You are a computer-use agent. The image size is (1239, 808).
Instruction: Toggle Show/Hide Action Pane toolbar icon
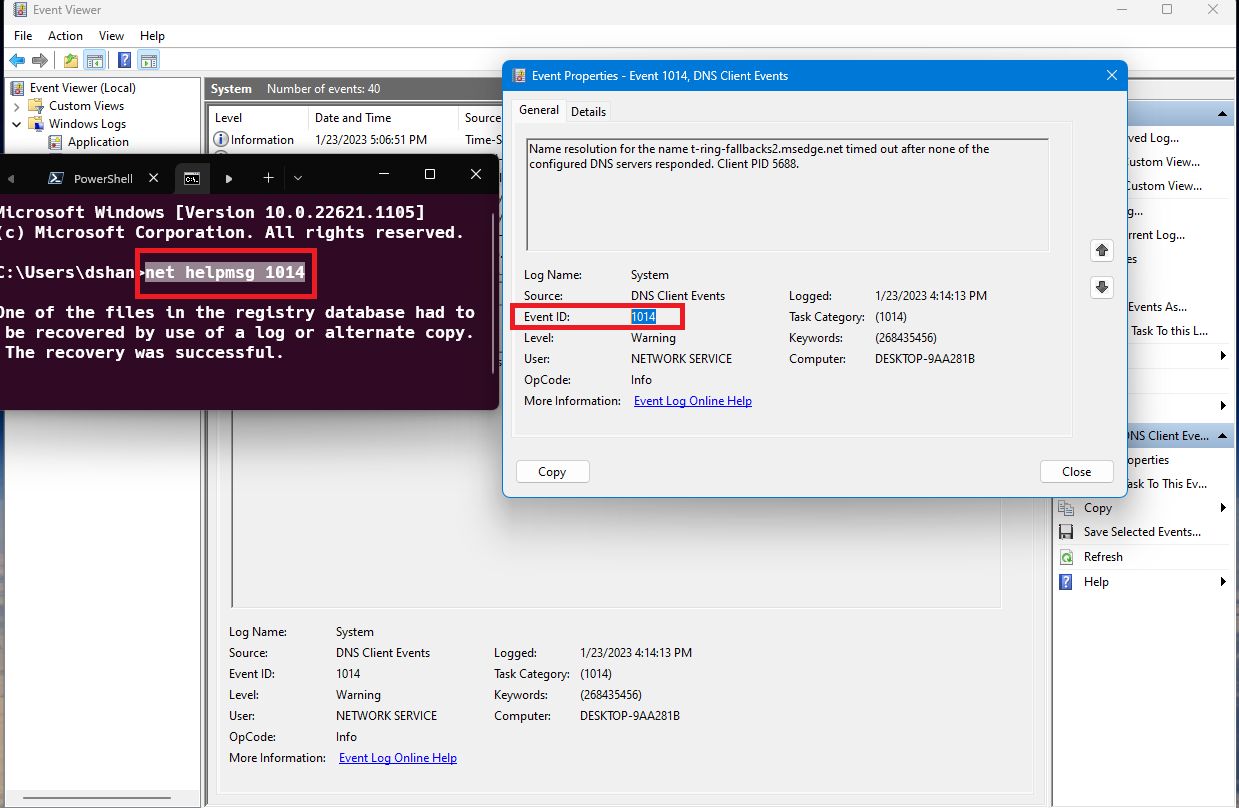(x=149, y=61)
